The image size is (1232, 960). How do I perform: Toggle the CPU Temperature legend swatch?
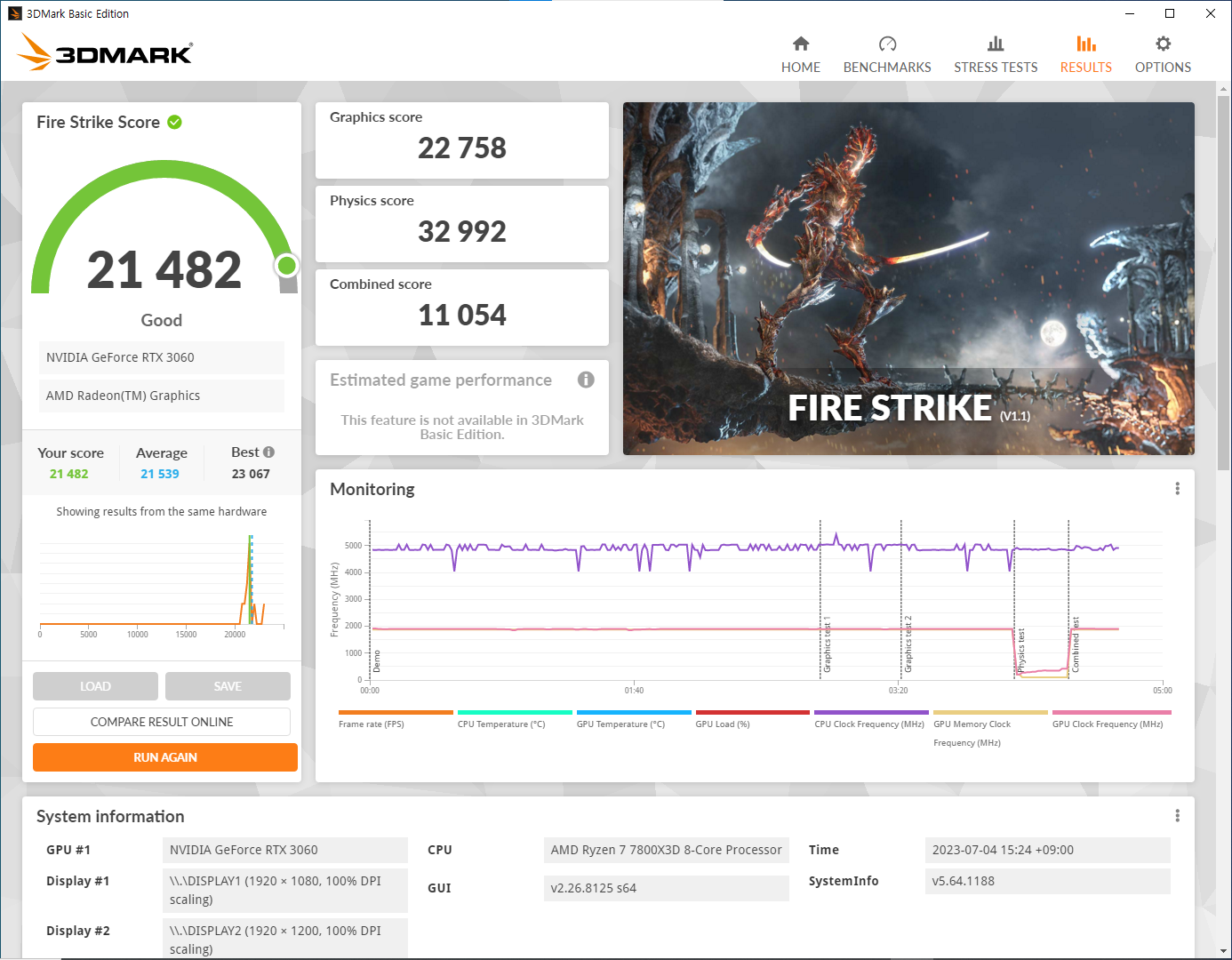coord(515,712)
